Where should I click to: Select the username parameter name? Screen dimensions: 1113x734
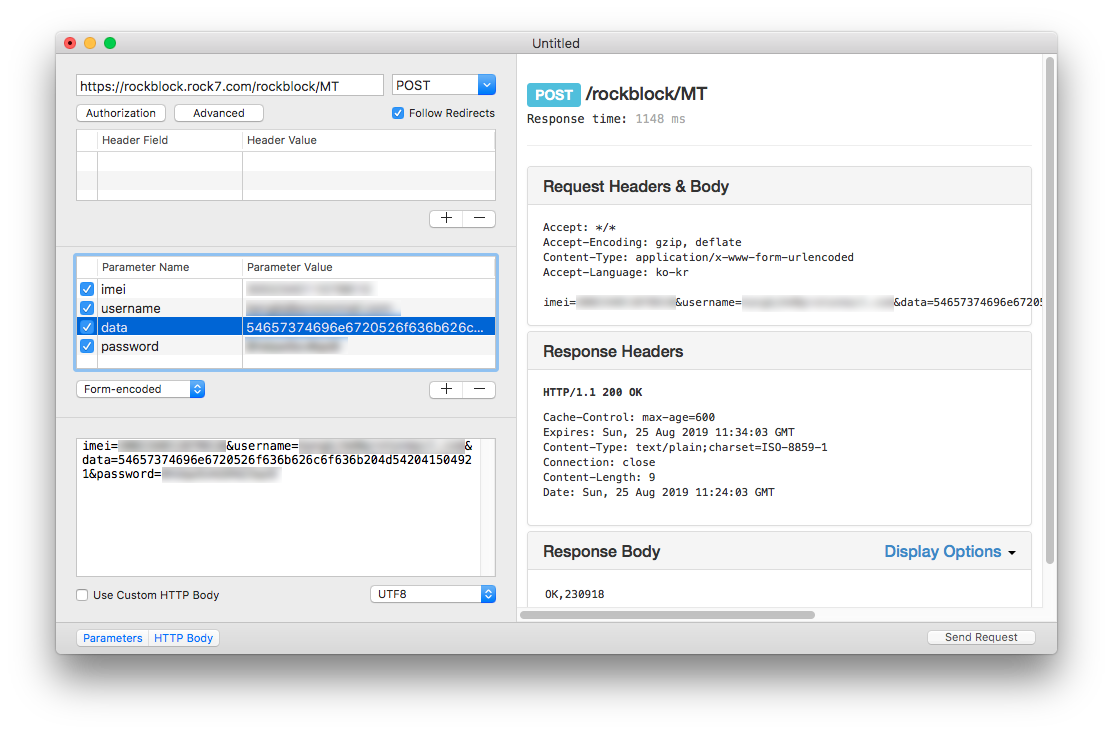(131, 308)
